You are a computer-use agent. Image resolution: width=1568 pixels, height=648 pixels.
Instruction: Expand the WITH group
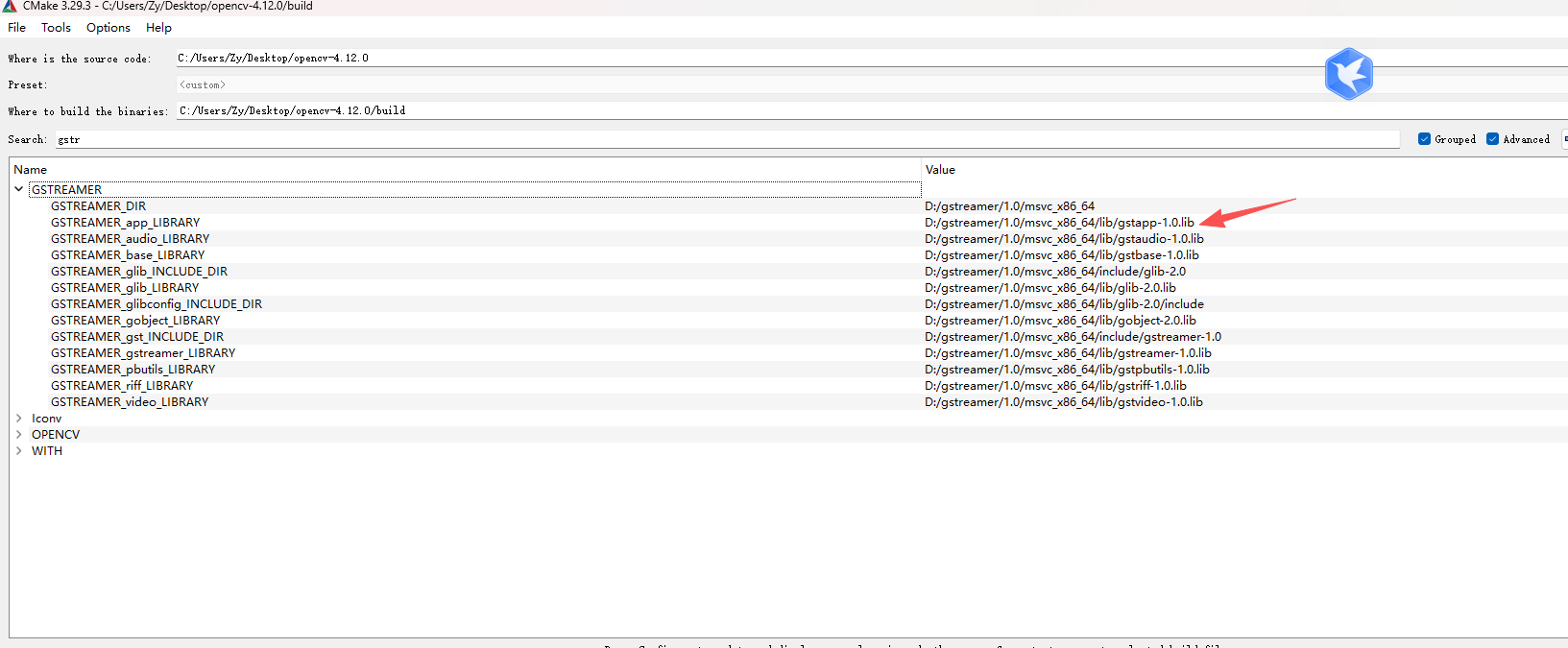tap(18, 450)
